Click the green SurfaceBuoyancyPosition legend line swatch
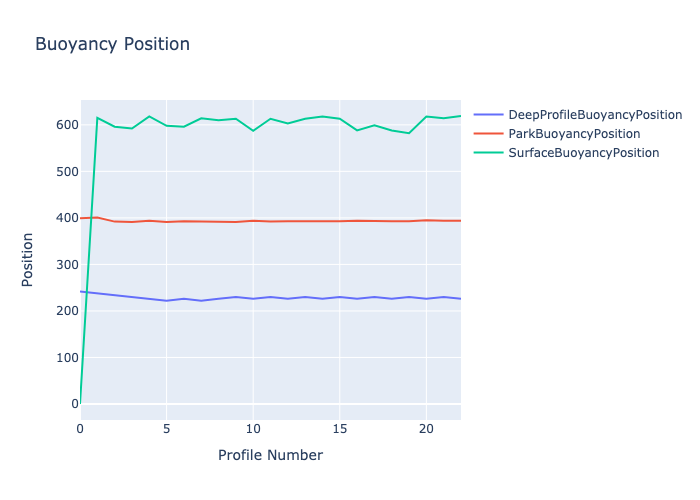 (488, 153)
